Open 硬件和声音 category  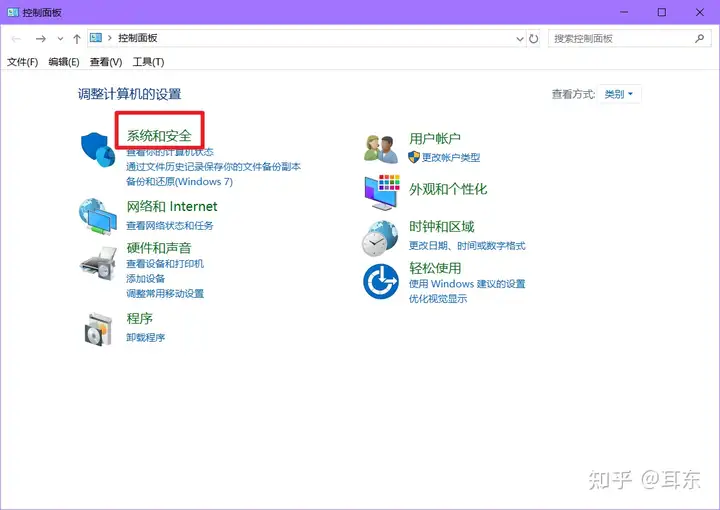tap(159, 248)
